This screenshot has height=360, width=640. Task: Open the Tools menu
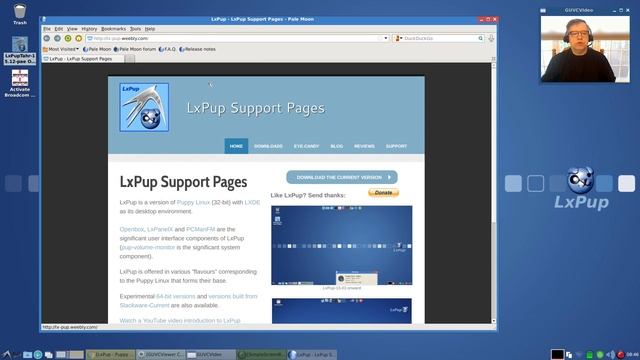point(135,29)
